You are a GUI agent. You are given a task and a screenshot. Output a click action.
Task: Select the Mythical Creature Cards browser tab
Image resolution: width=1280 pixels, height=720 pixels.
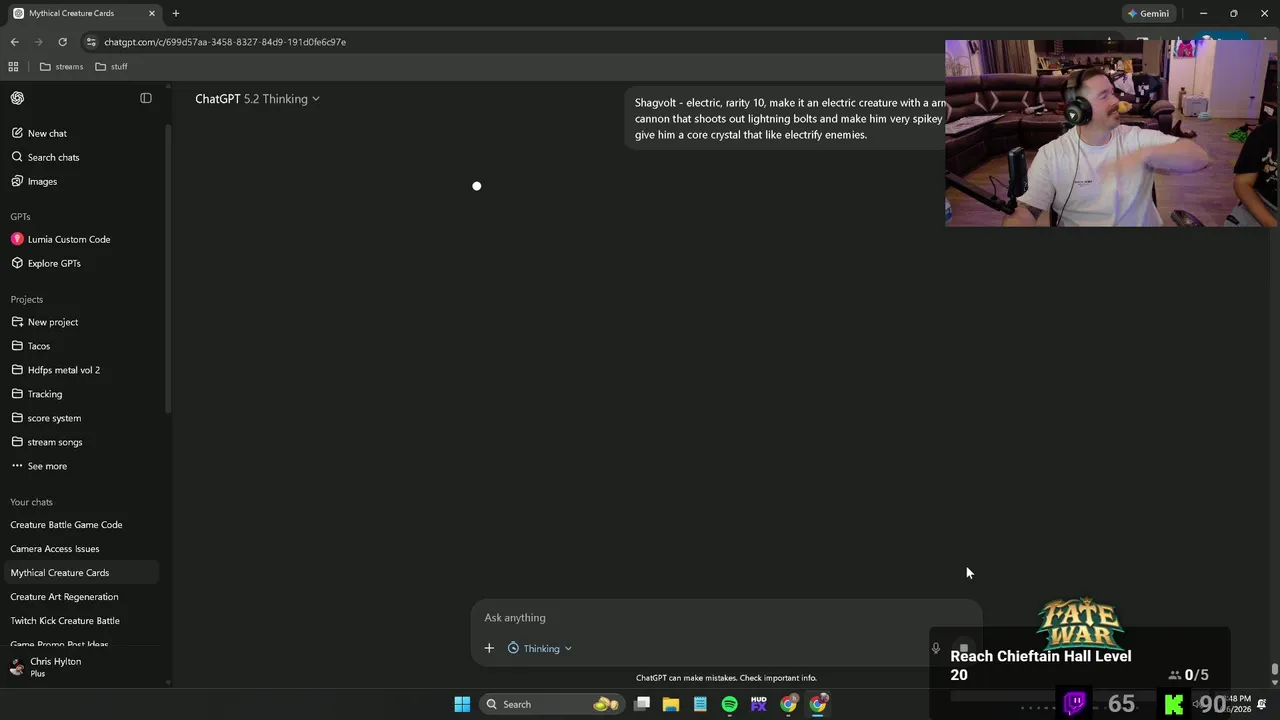pos(84,14)
